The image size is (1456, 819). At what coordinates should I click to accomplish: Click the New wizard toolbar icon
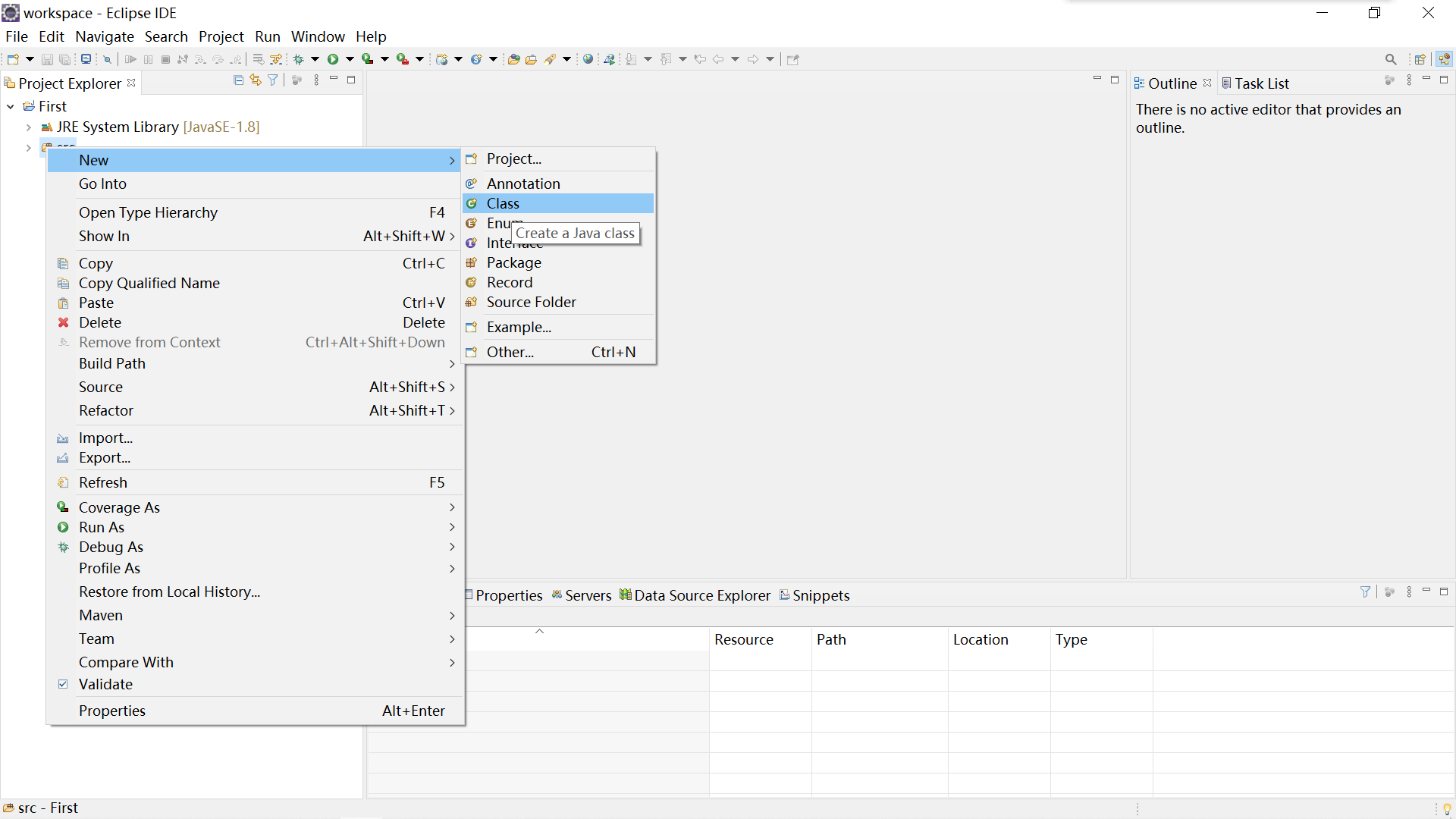[13, 59]
